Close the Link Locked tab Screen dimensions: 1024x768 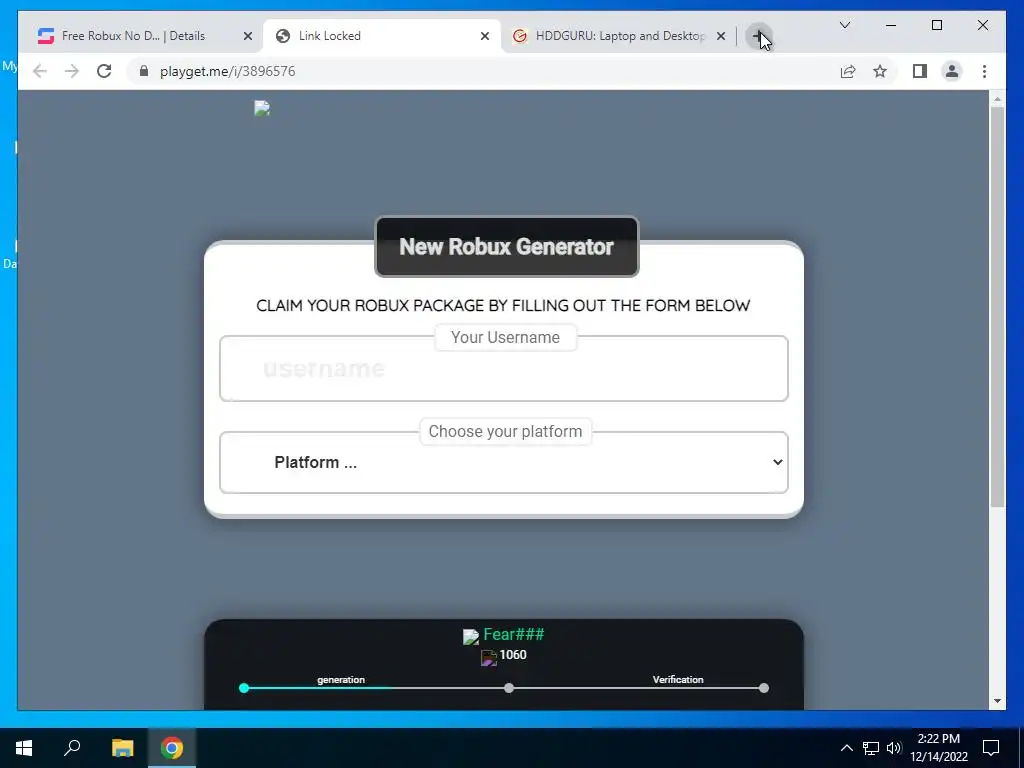click(485, 37)
